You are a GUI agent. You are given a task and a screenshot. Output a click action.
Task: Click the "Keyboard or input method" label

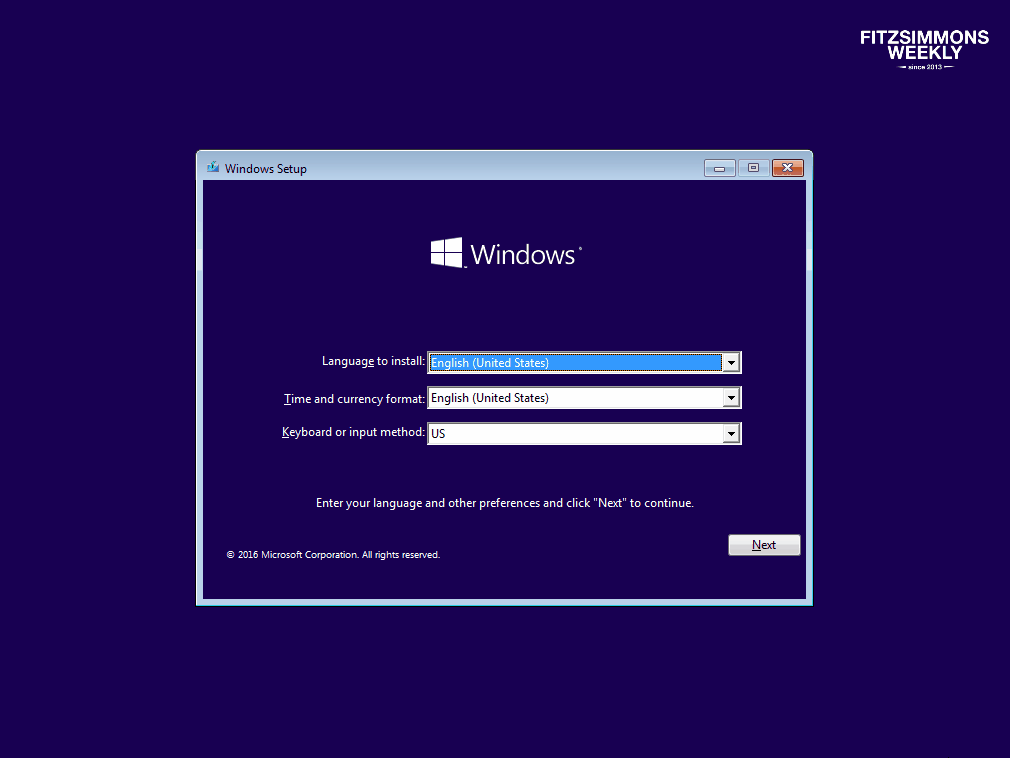[353, 432]
